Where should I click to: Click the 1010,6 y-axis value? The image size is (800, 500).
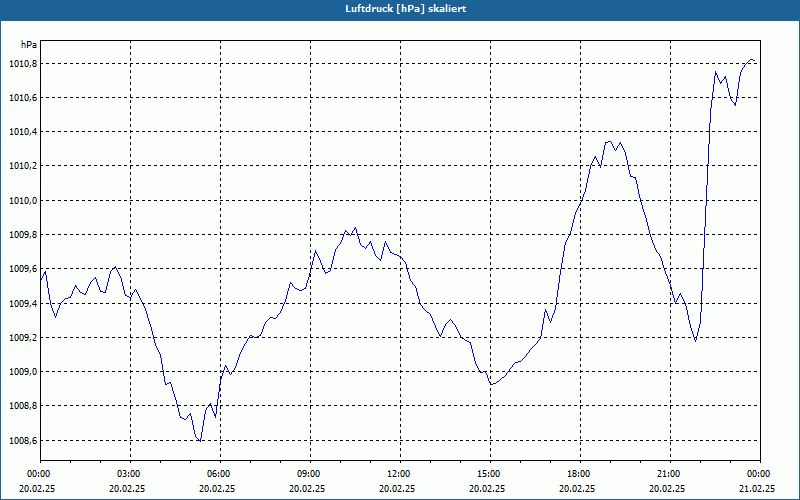[x=23, y=98]
